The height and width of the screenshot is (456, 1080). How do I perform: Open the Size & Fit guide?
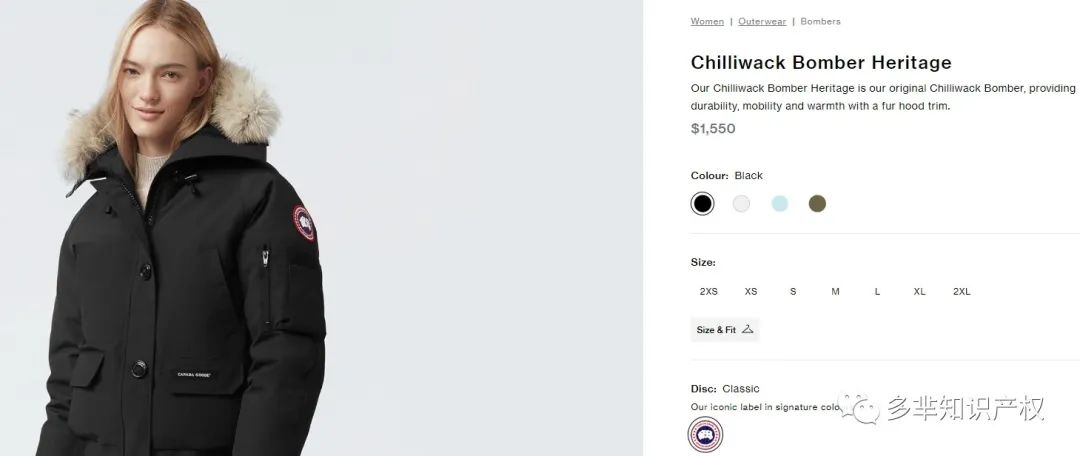pos(725,330)
